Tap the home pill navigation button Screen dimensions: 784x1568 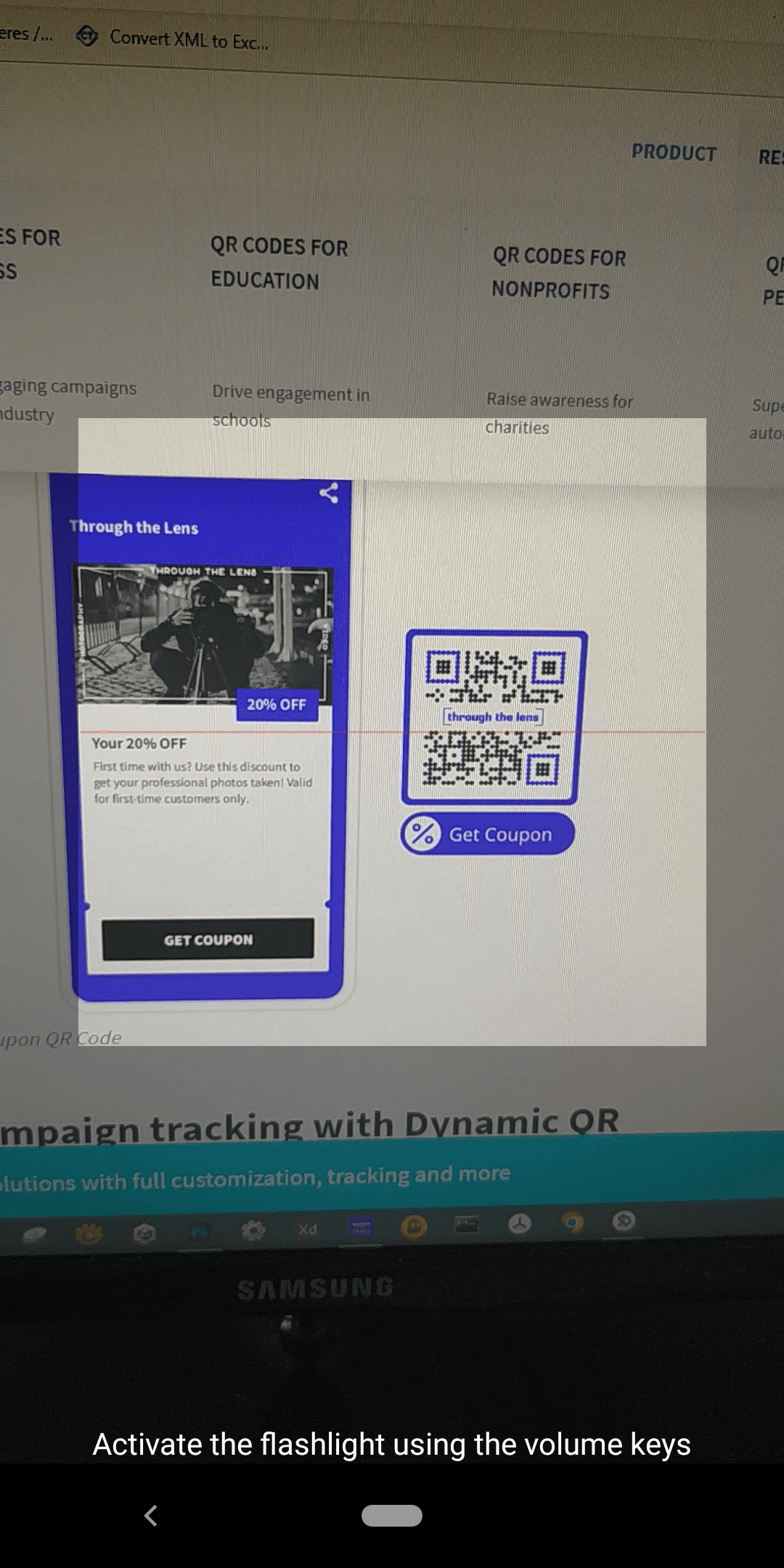(x=392, y=1516)
